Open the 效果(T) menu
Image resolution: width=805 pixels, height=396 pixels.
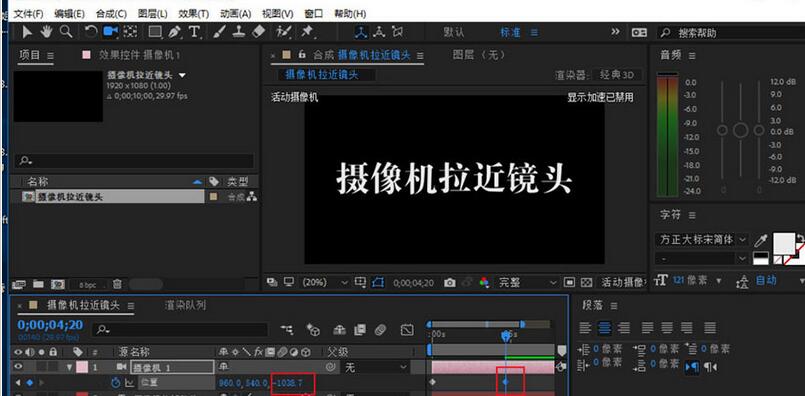(x=194, y=13)
